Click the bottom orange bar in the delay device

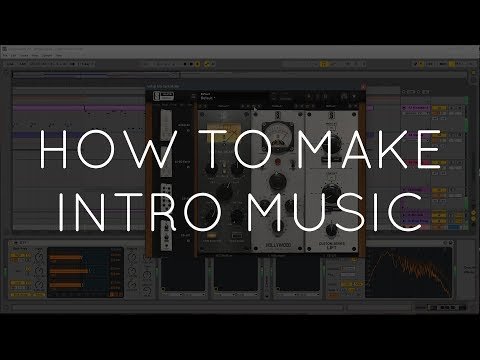click(66, 285)
